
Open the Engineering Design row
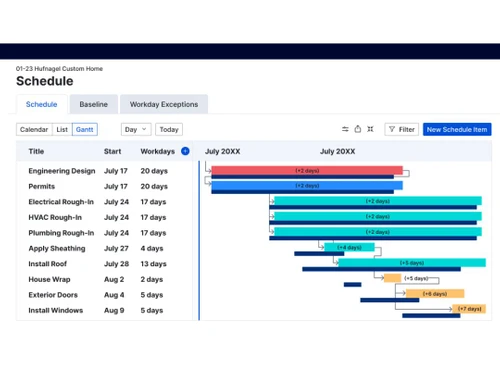click(x=104, y=171)
